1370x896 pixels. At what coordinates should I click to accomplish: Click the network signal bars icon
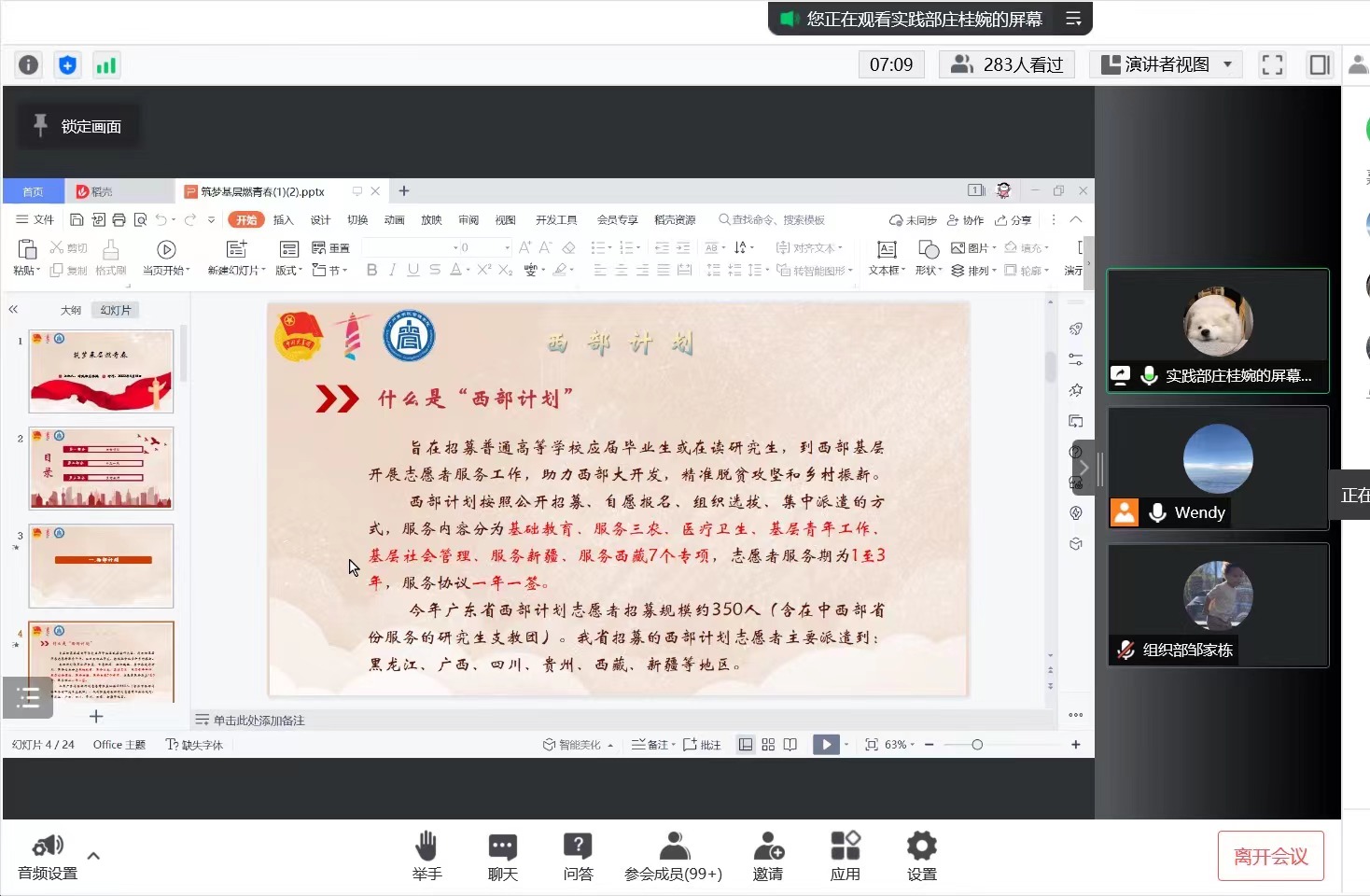[106, 64]
